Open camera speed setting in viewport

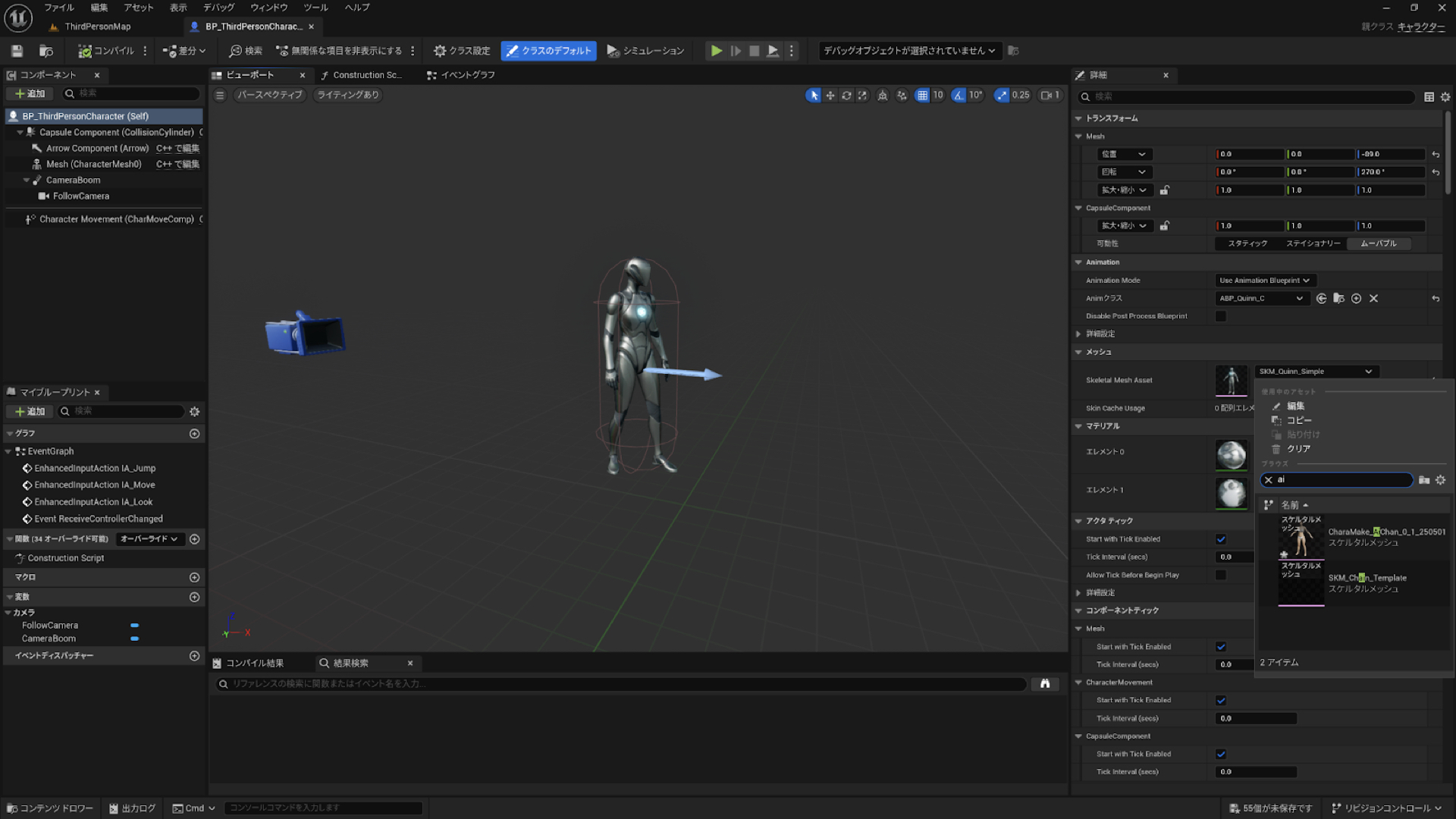click(1050, 96)
